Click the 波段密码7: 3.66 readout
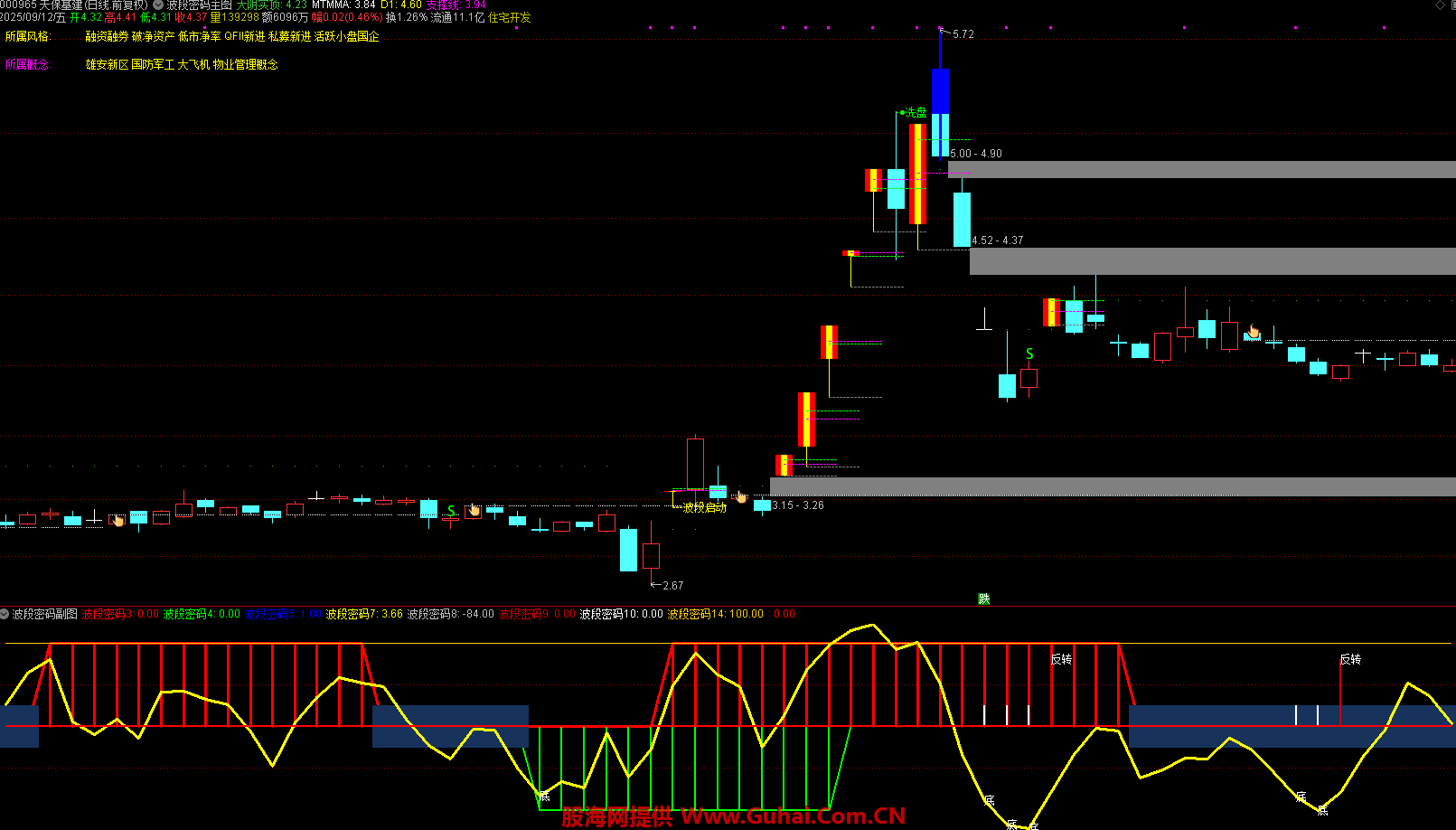Screen dimensions: 1456x830 (x=364, y=614)
